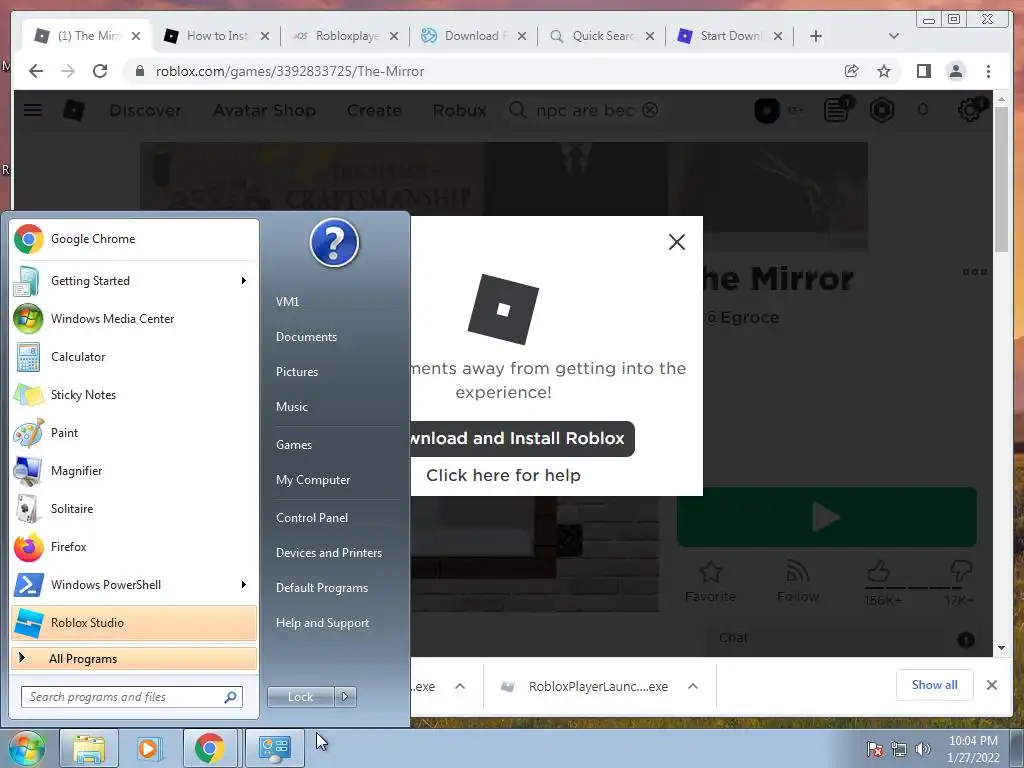
Task: Open RobloxPlayerLauncher.exe download options chevron
Action: [x=693, y=686]
